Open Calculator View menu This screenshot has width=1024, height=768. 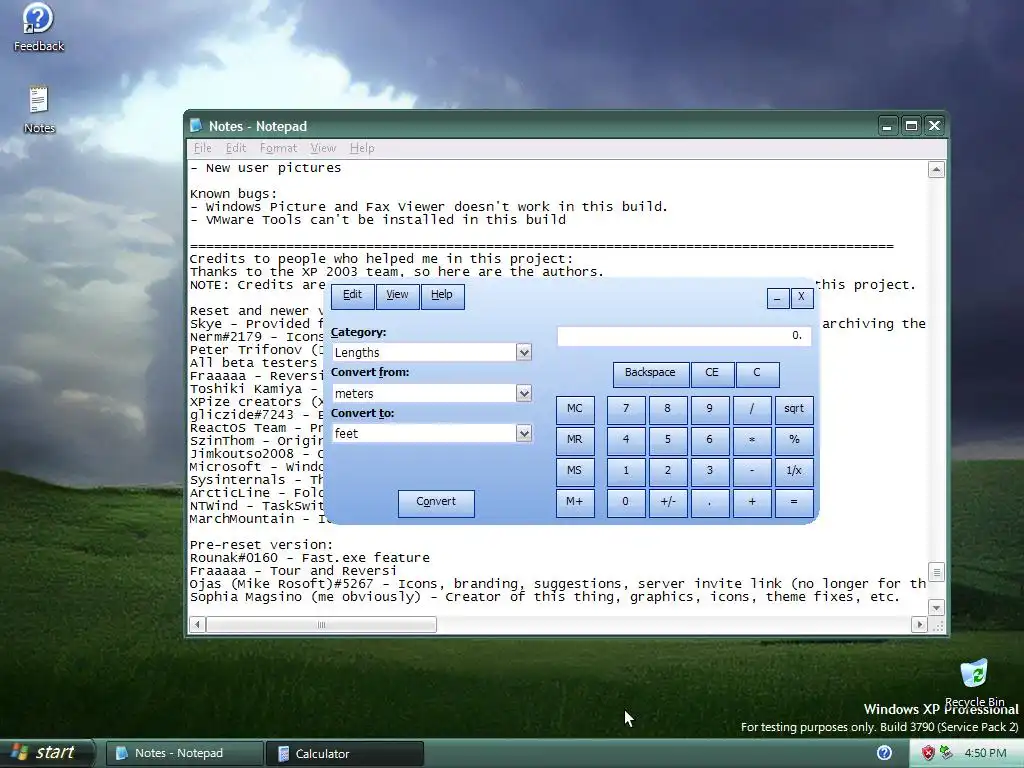point(397,296)
